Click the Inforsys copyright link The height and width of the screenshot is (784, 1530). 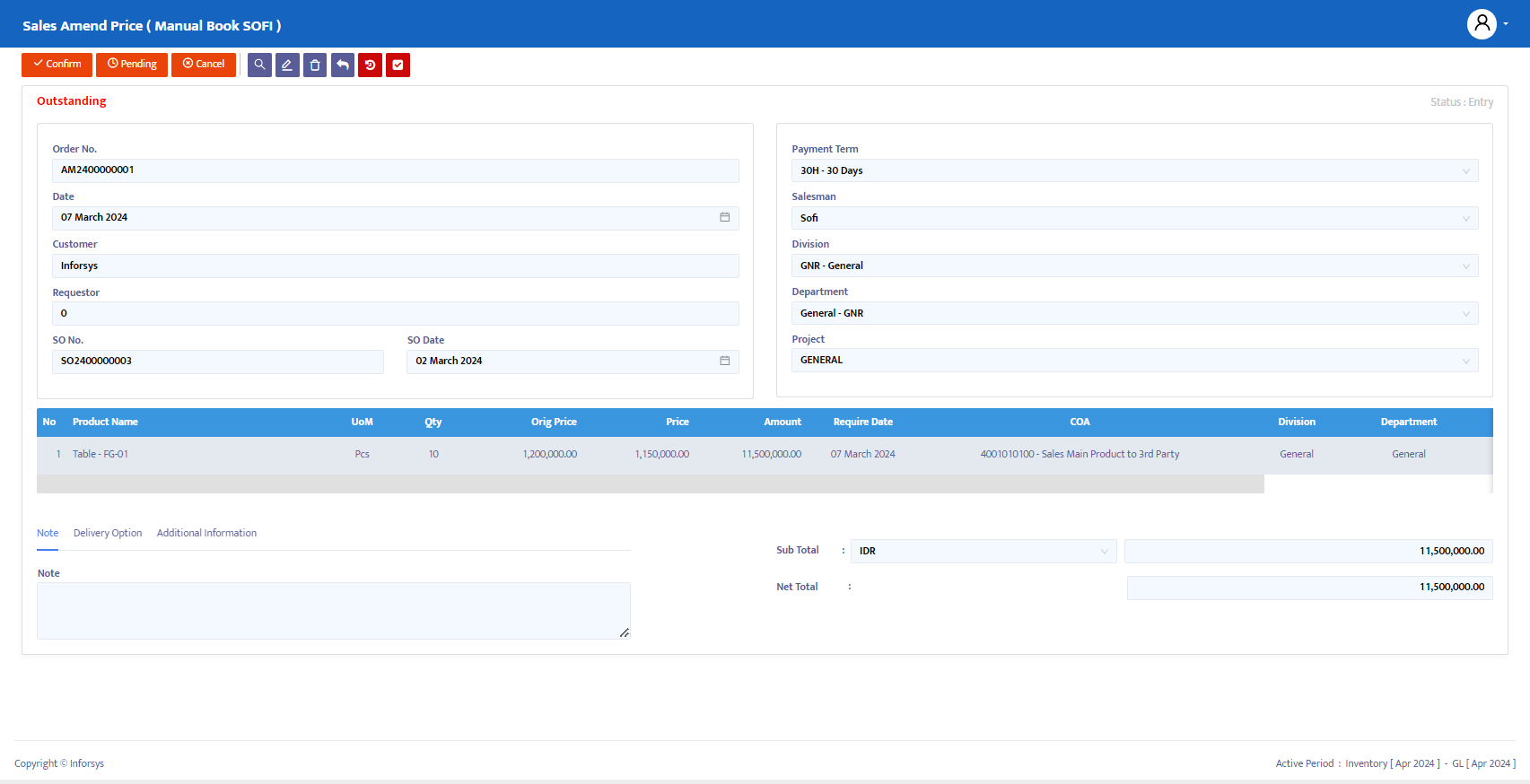pos(87,763)
